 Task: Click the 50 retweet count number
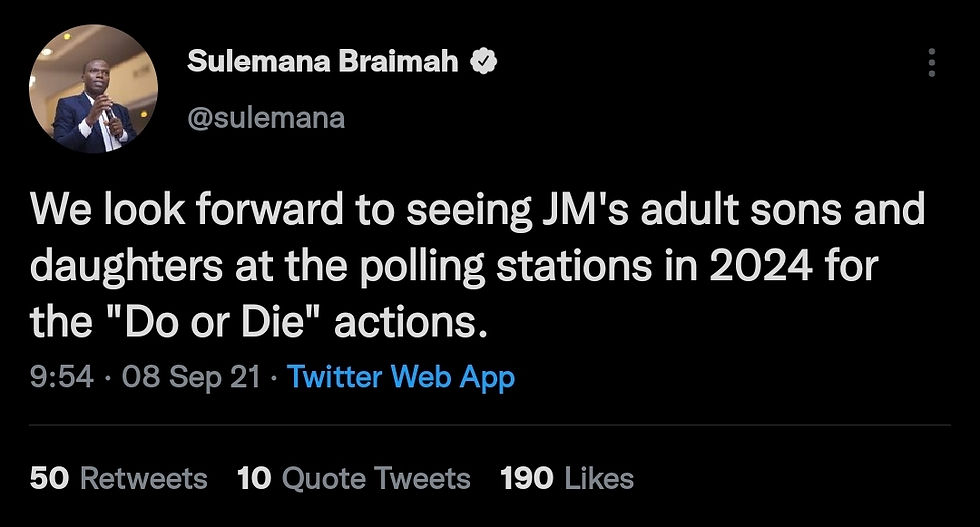pos(49,478)
